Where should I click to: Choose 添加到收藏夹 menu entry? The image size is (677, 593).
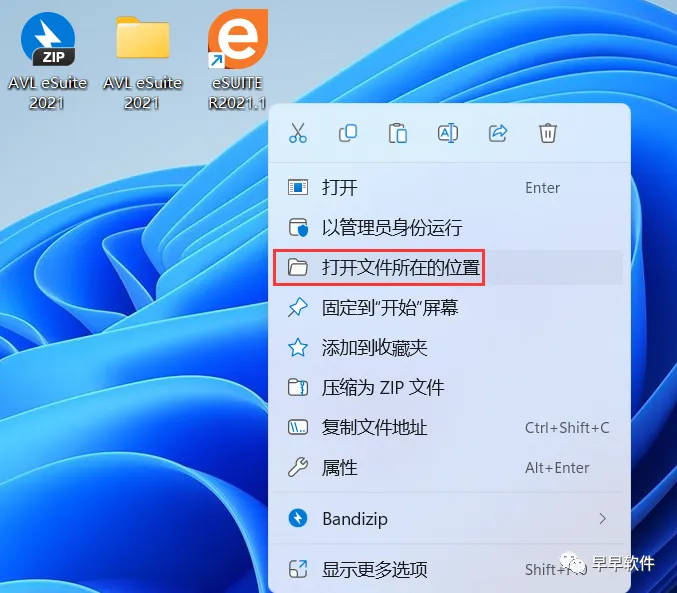pos(449,348)
